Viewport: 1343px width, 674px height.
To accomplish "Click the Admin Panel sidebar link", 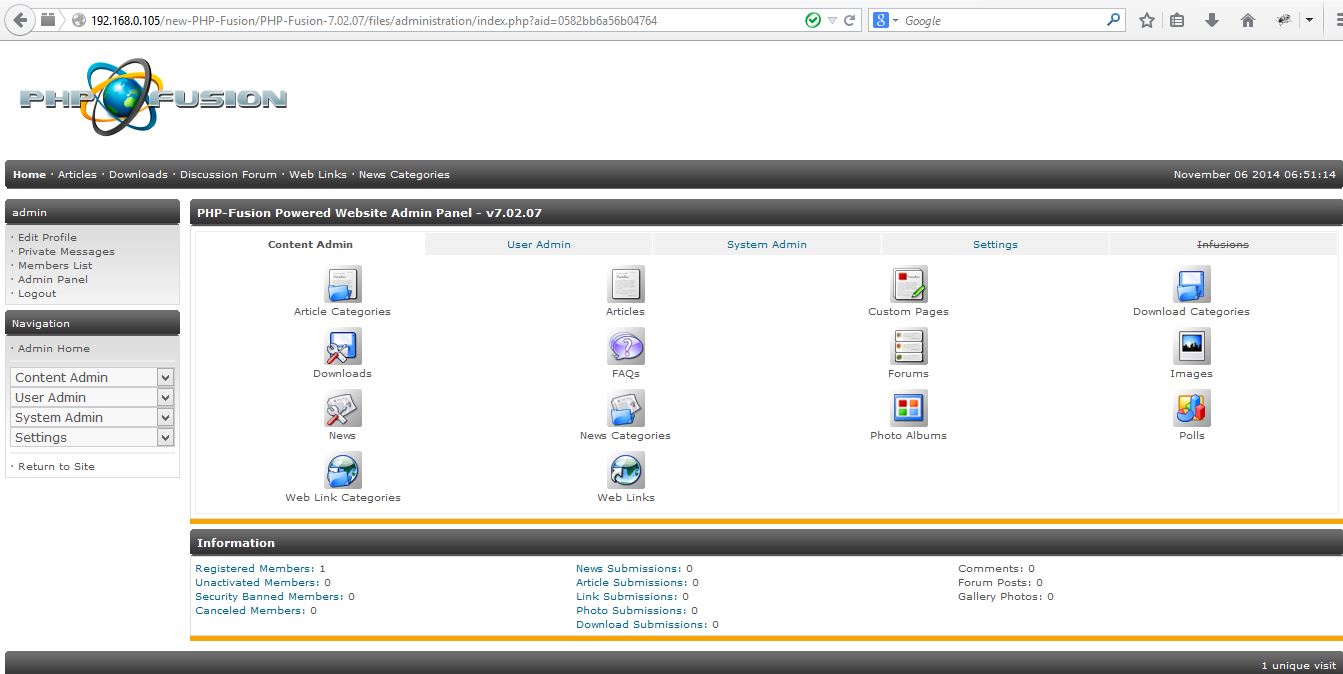I will [53, 279].
